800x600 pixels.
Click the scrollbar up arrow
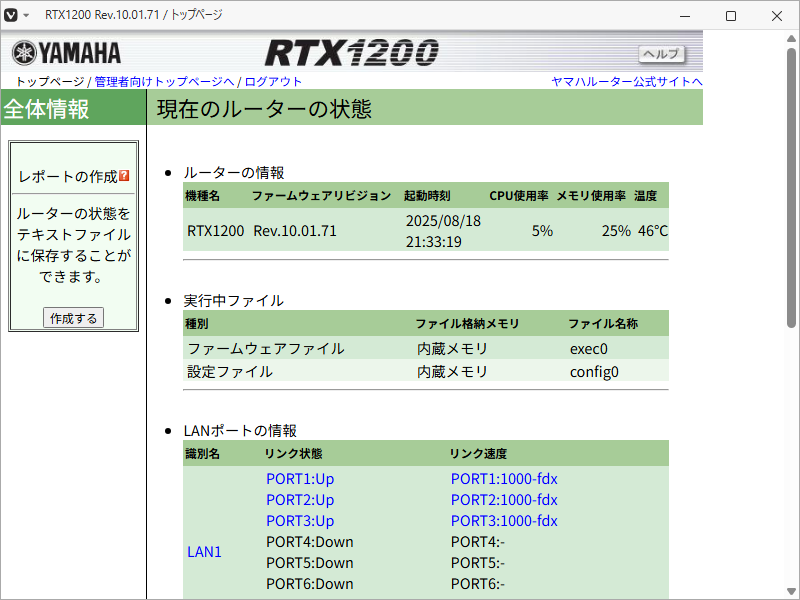(x=791, y=38)
